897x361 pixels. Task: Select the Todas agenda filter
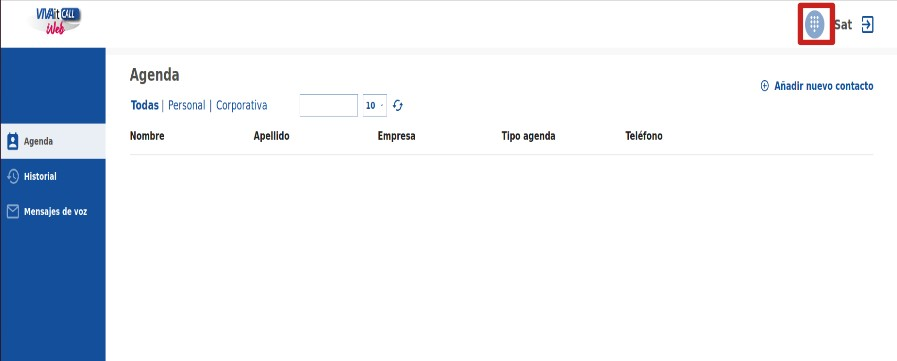pos(145,105)
